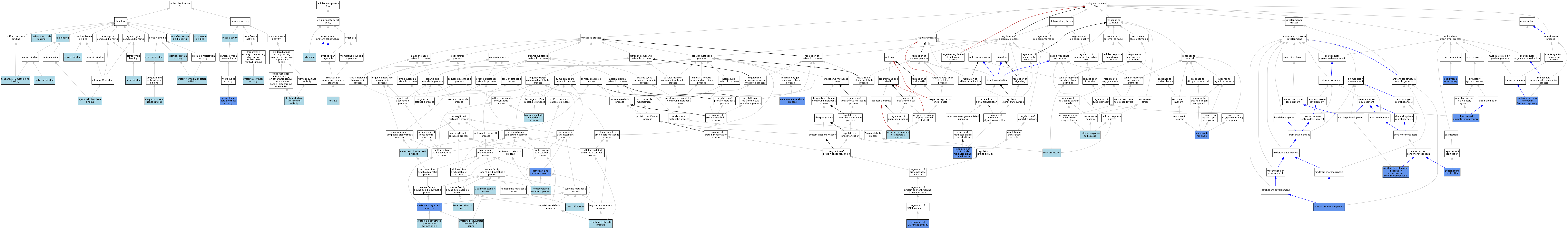Click the 'vitamin B6 binding' node
Image resolution: width=1568 pixels, height=229 pixels.
[103, 80]
